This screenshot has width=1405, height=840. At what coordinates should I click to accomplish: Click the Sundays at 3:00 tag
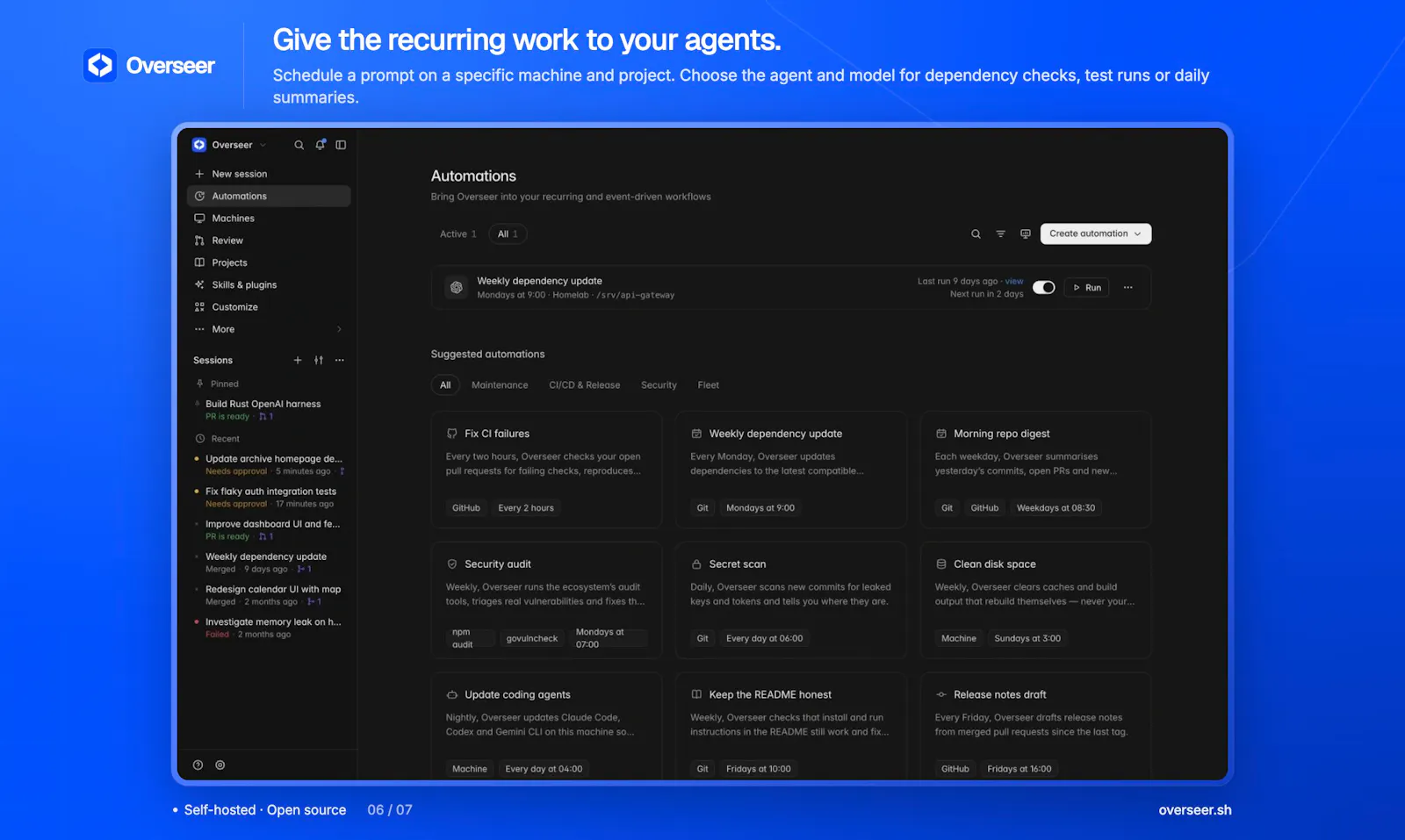(x=1027, y=638)
